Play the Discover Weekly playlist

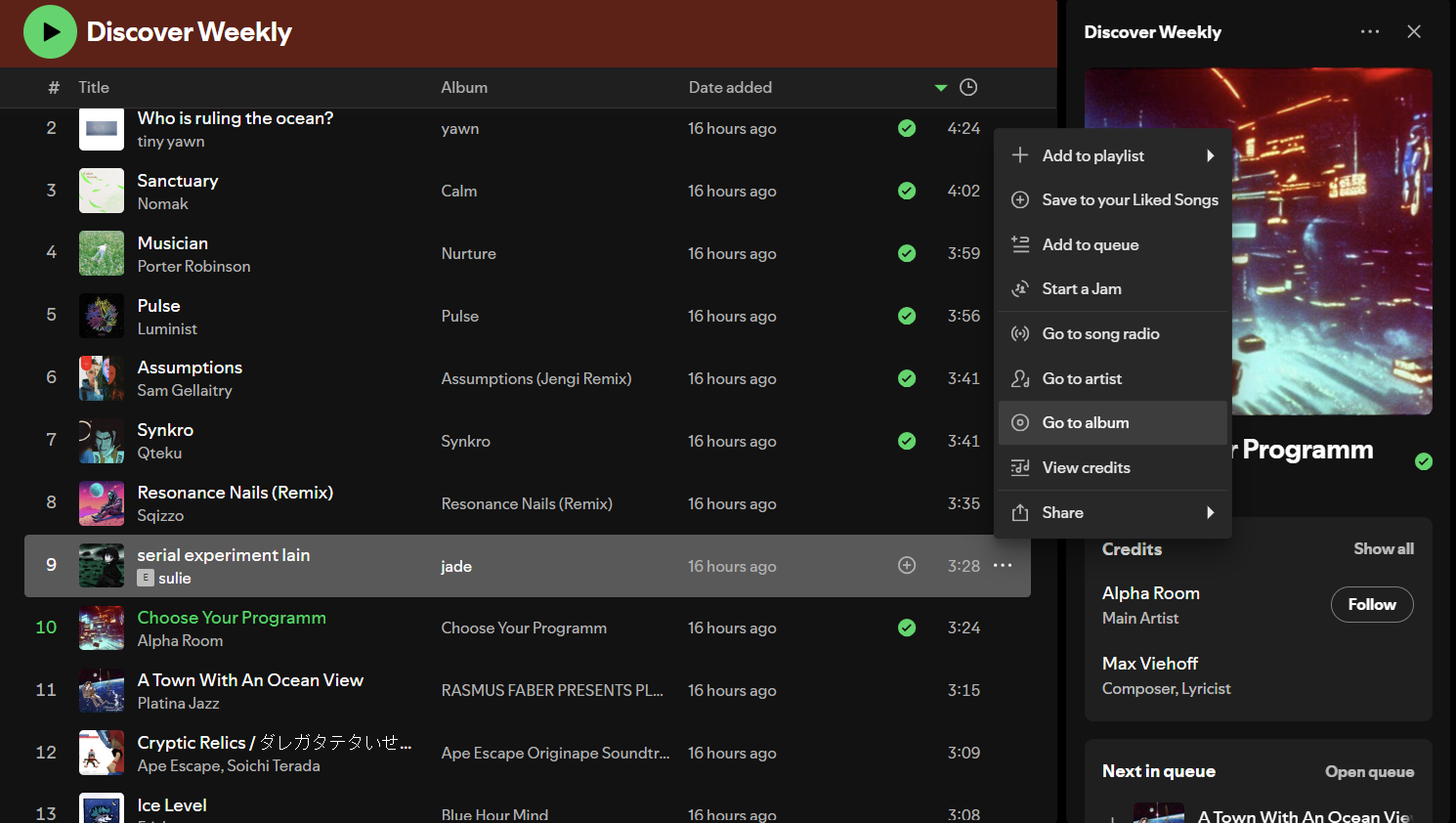tap(50, 31)
